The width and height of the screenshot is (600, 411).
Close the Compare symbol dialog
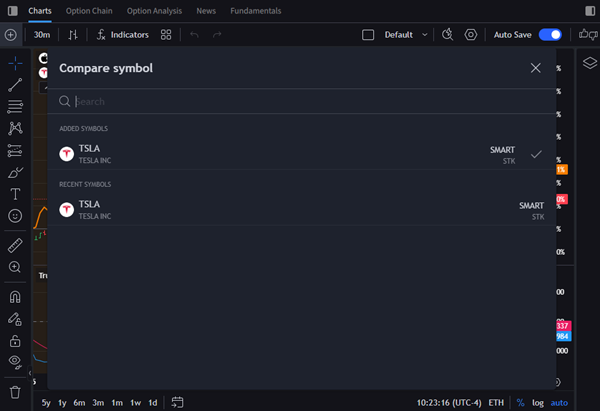[535, 68]
